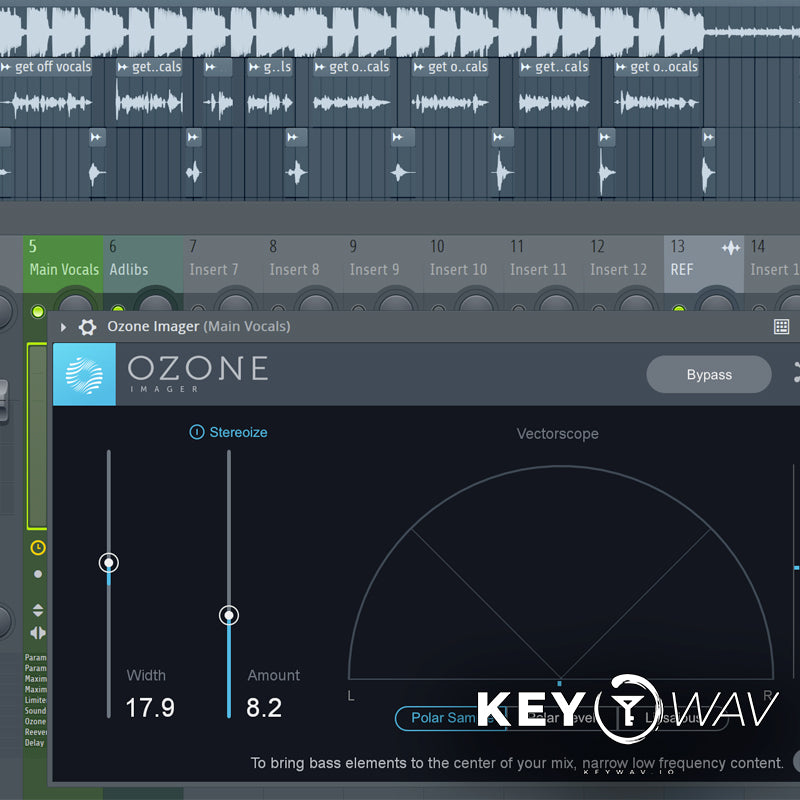
Task: Click the Width slider handle
Action: [109, 563]
